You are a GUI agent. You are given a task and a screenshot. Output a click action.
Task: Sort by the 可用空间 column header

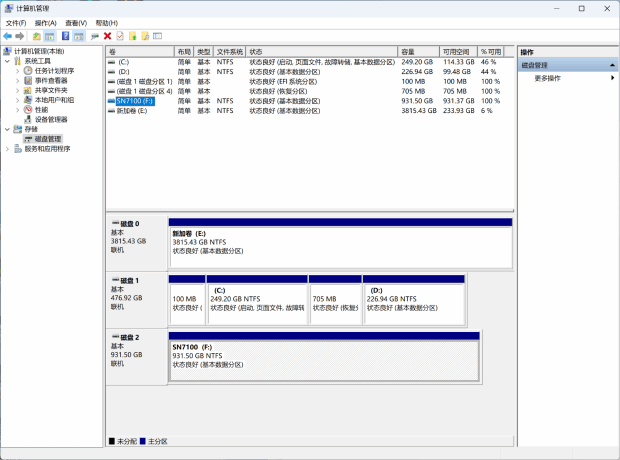(x=458, y=52)
